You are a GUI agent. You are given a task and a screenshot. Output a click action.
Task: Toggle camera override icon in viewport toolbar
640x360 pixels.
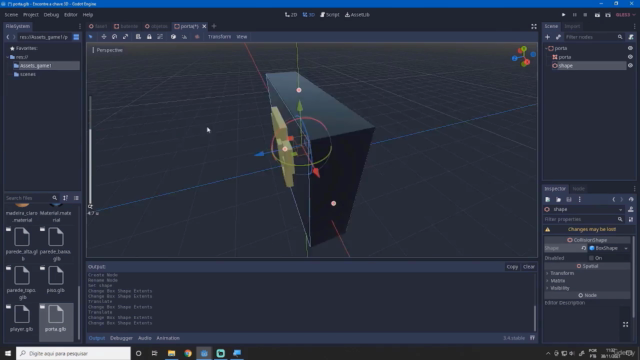[x=197, y=37]
